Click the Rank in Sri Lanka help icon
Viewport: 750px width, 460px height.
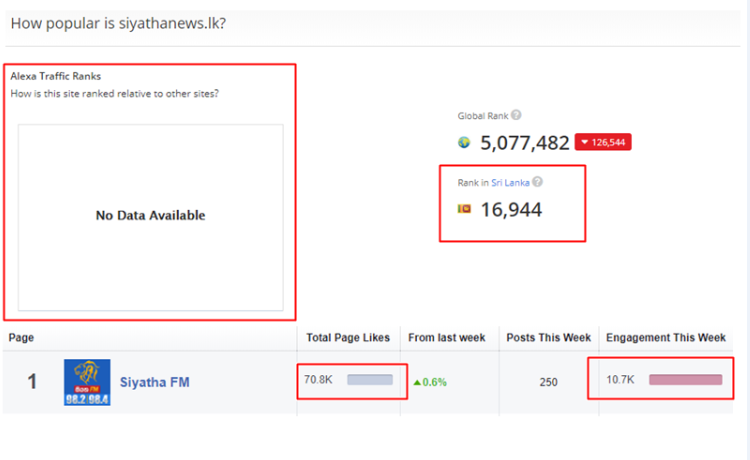tap(537, 182)
